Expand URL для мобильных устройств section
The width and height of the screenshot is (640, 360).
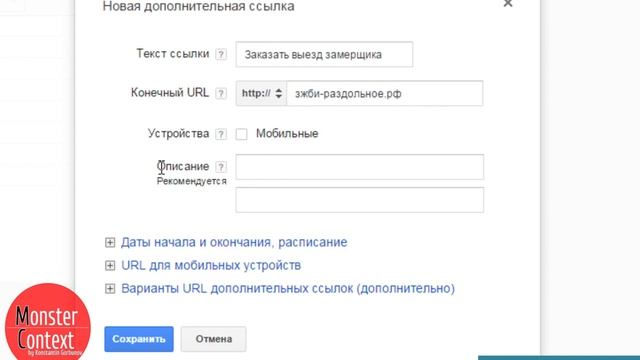(x=211, y=266)
